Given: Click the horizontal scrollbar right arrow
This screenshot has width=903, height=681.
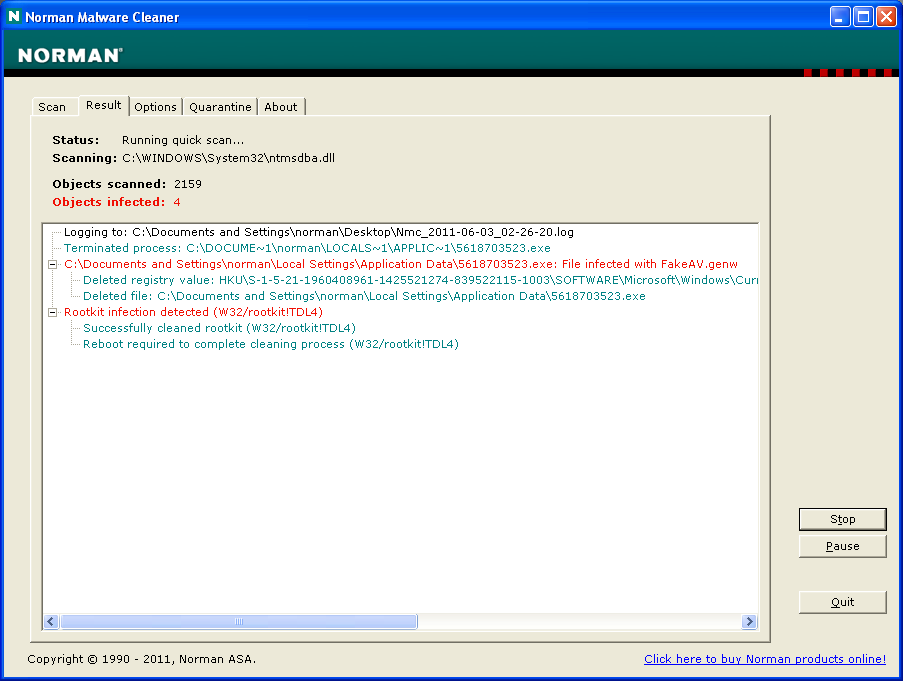Looking at the screenshot, I should click(749, 622).
